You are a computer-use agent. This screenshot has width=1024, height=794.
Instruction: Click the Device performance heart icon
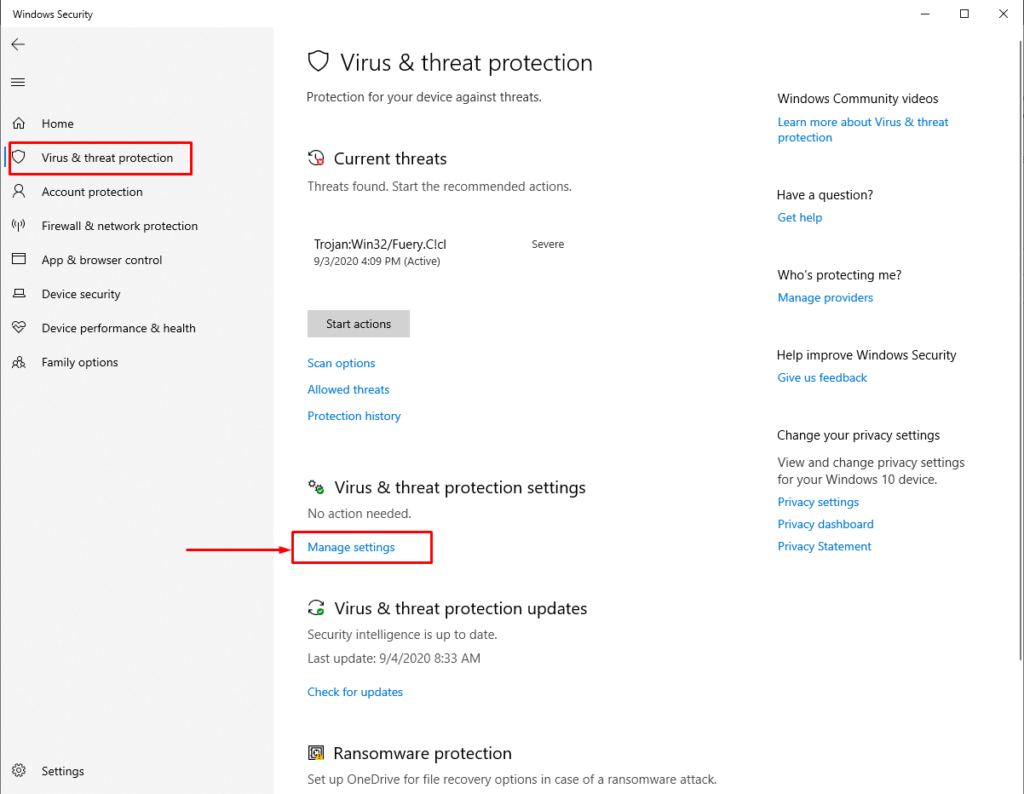[19, 327]
